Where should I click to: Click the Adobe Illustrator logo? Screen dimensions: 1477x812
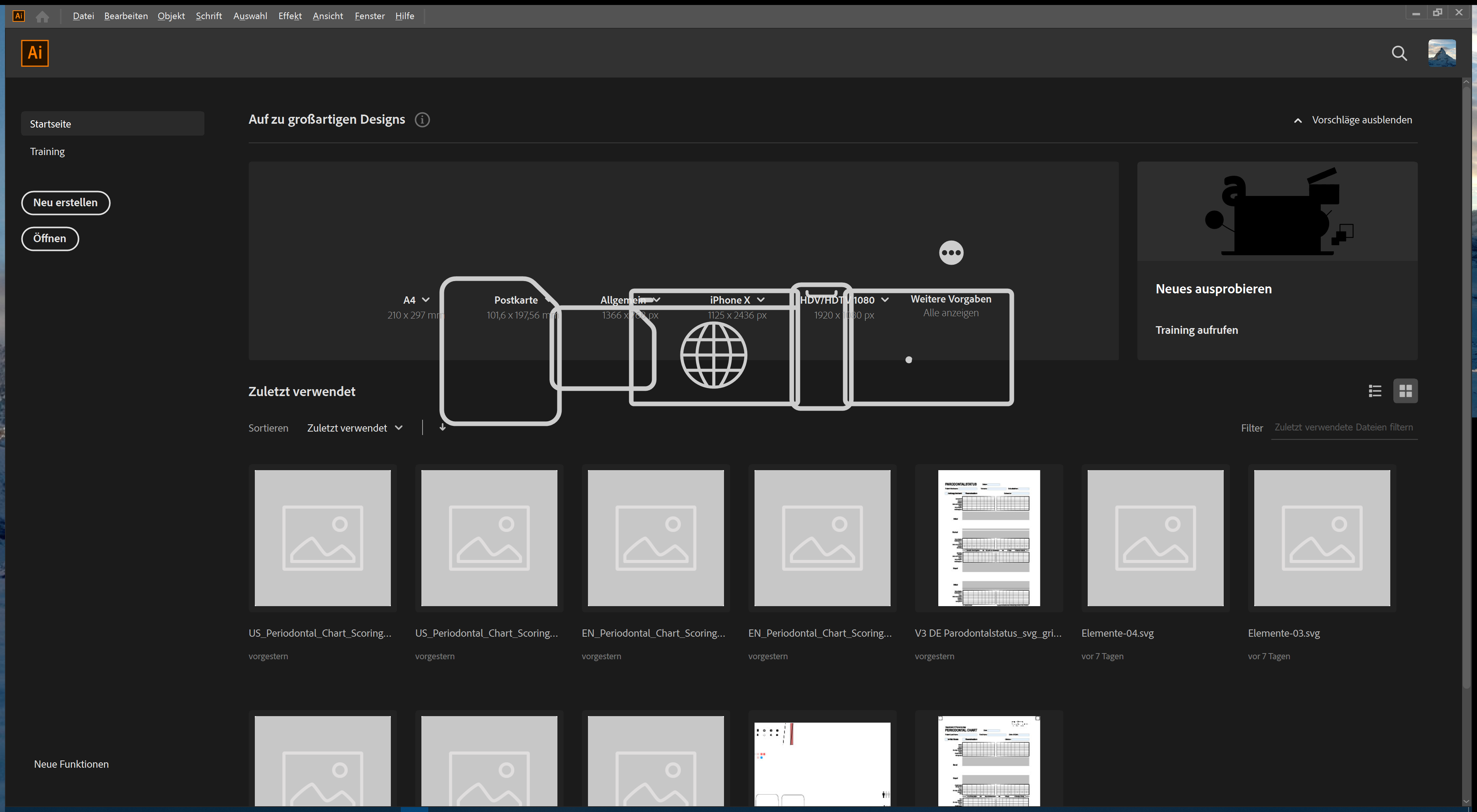34,53
